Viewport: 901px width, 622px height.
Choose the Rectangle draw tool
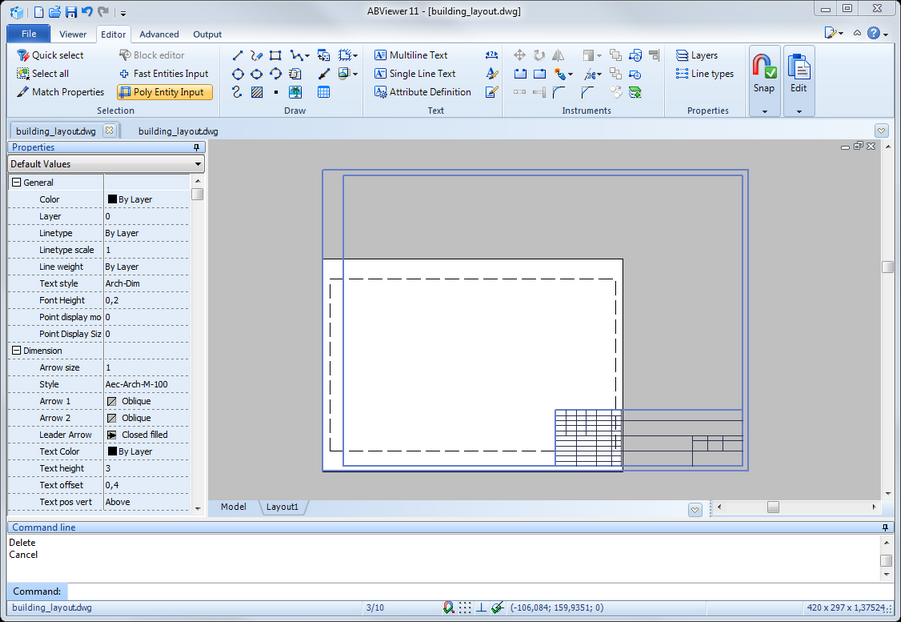[x=276, y=55]
